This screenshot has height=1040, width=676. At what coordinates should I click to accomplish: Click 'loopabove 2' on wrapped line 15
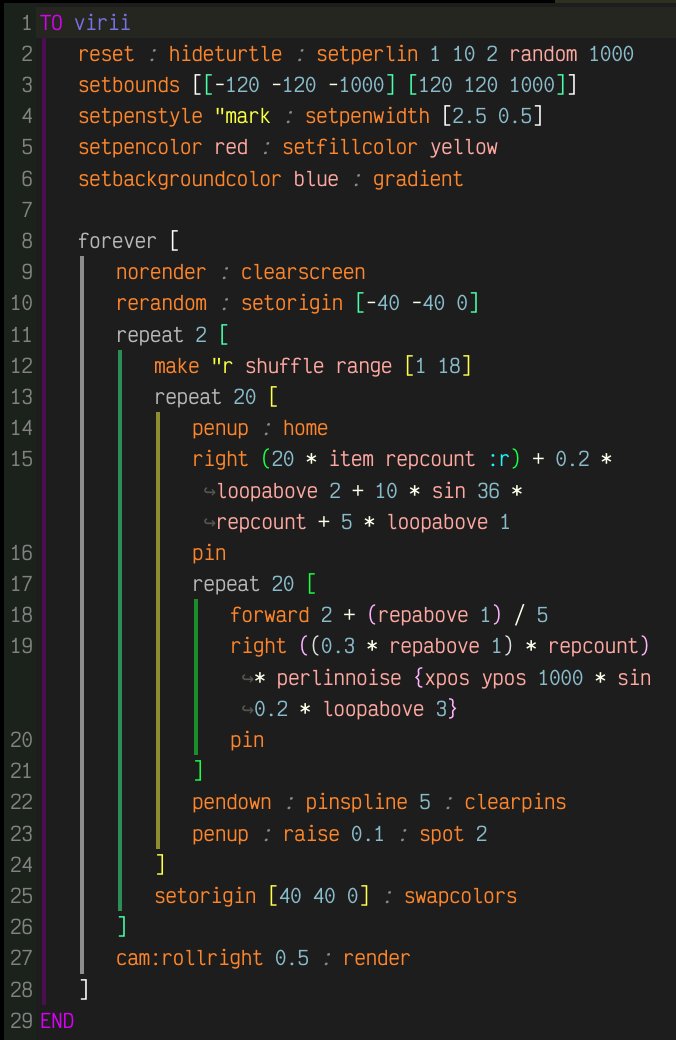[x=279, y=491]
